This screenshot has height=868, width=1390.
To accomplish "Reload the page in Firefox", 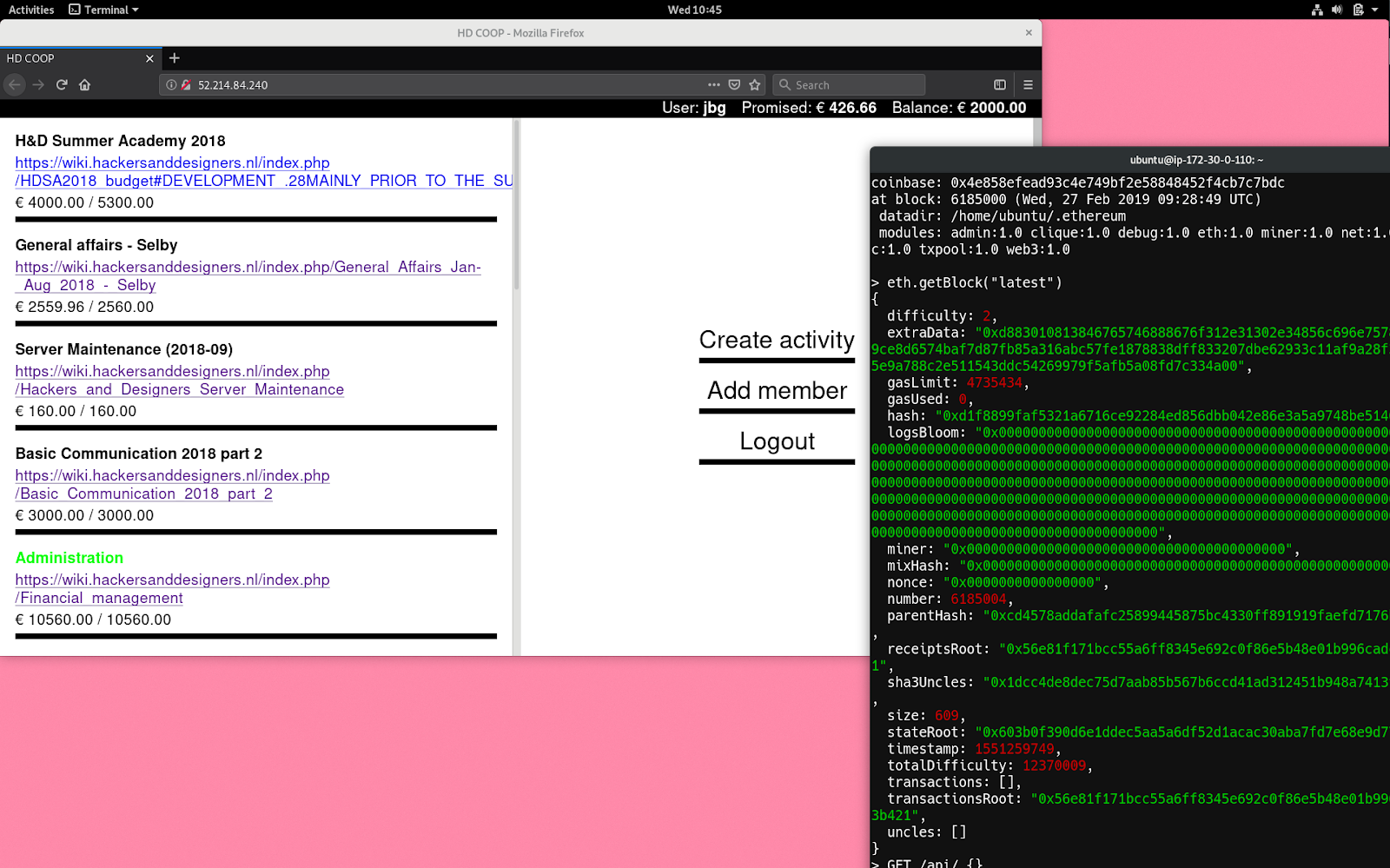I will 62,84.
